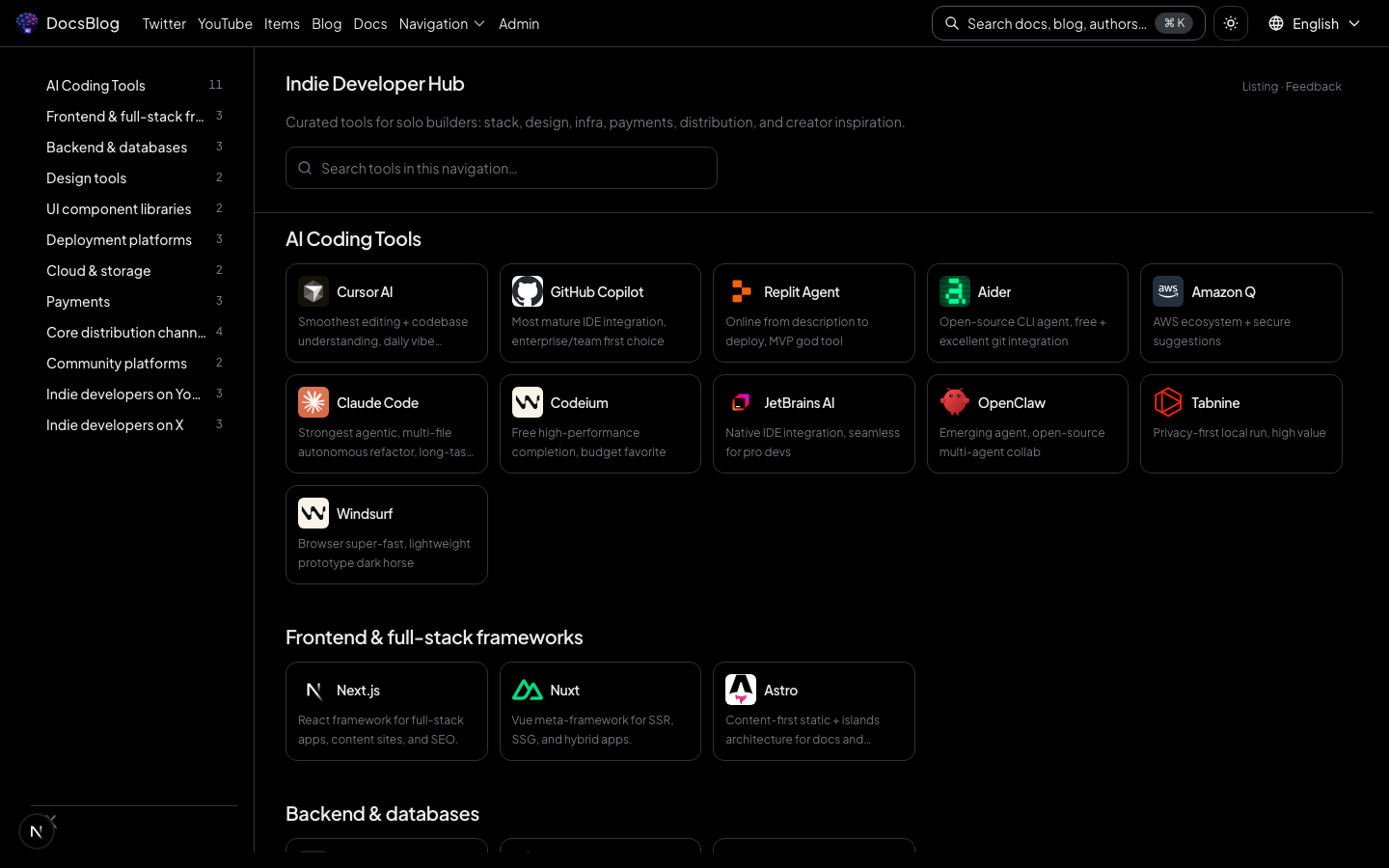Toggle the light/dark theme button

tap(1231, 23)
